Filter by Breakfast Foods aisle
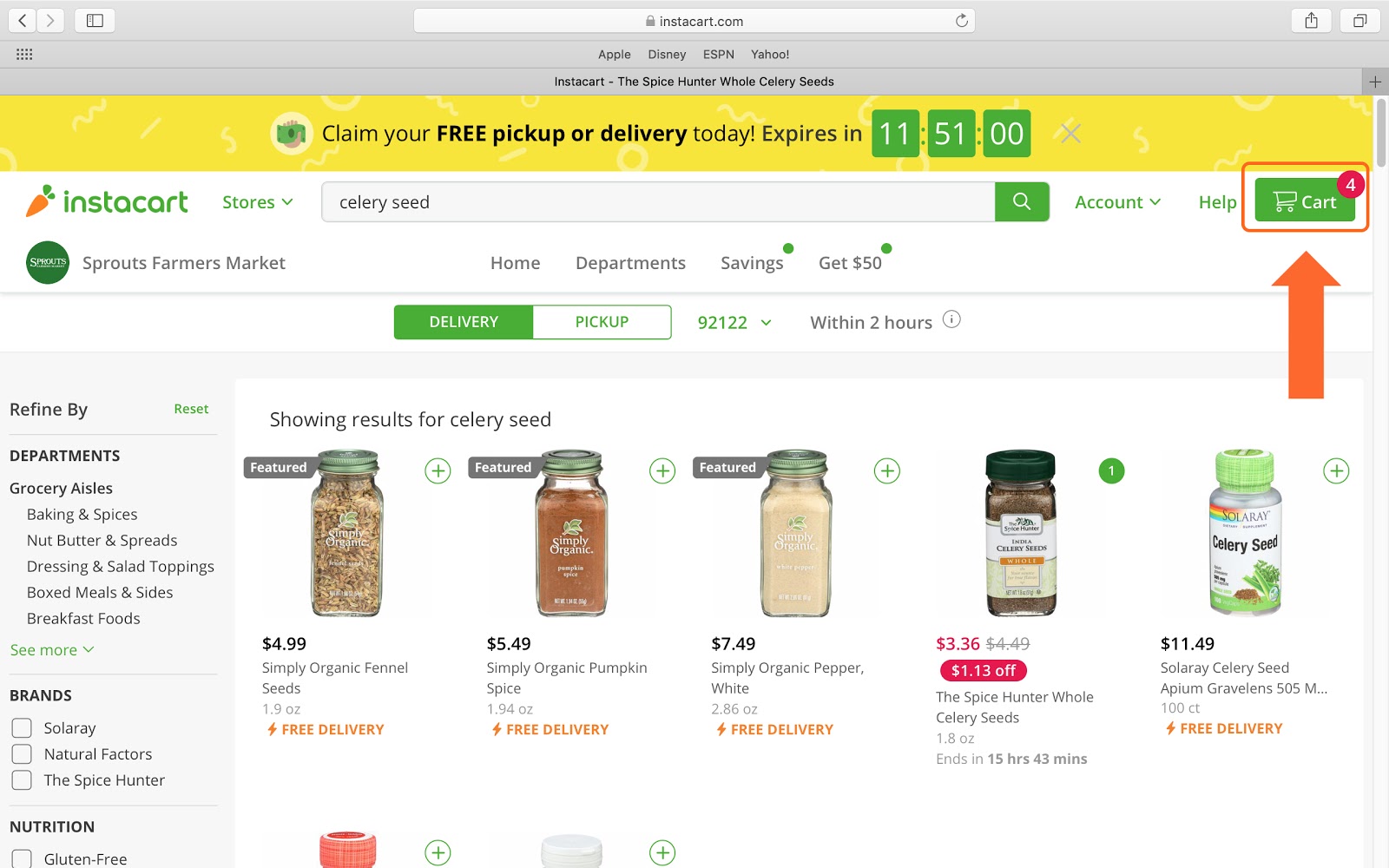This screenshot has width=1389, height=868. point(83,619)
